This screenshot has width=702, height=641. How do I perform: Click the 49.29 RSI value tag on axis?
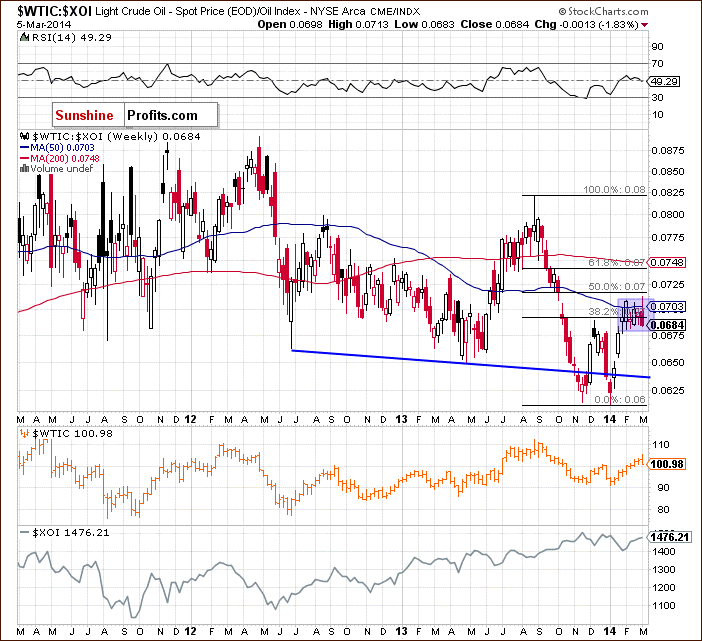click(x=664, y=81)
